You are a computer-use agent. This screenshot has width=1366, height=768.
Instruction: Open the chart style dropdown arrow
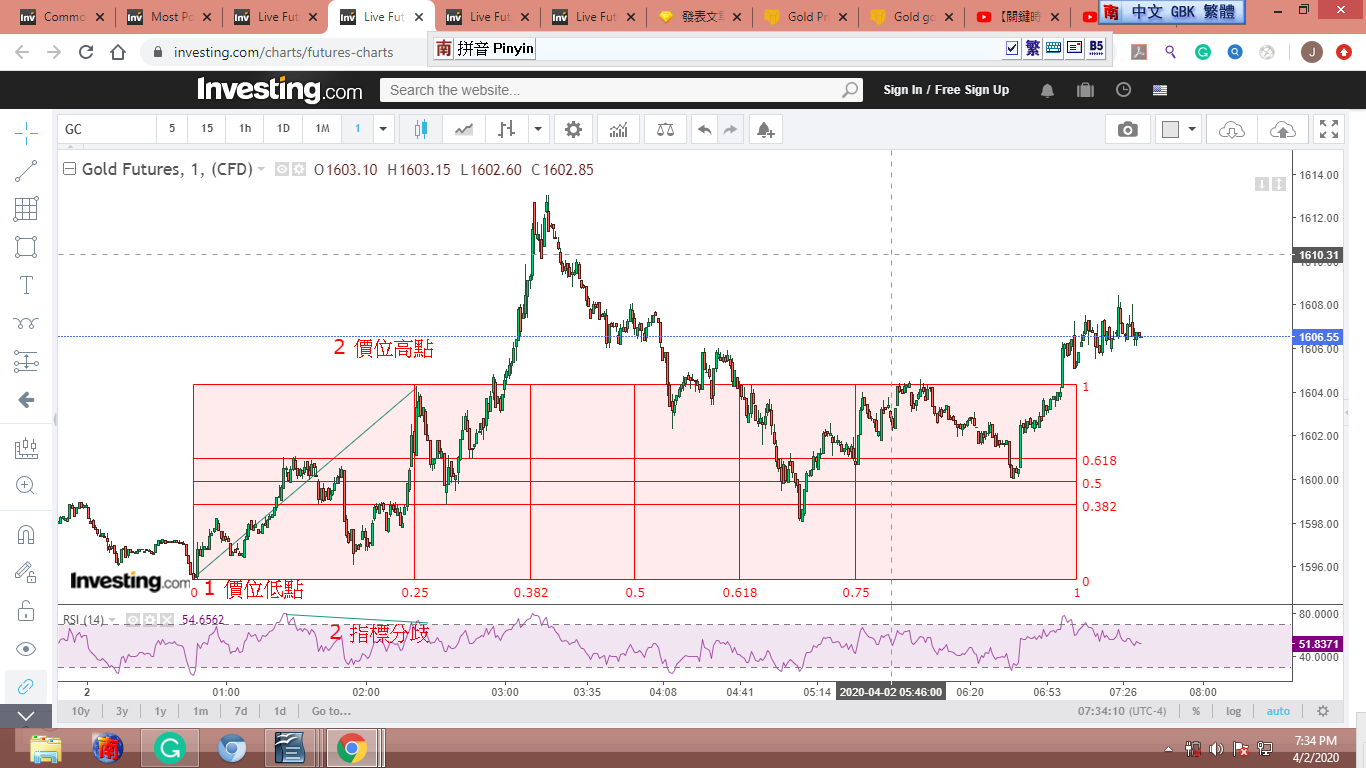pos(539,129)
